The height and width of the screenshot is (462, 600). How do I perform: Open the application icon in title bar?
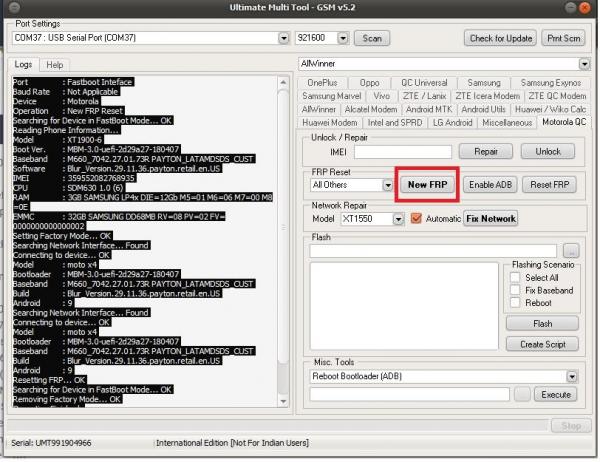pyautogui.click(x=14, y=7)
